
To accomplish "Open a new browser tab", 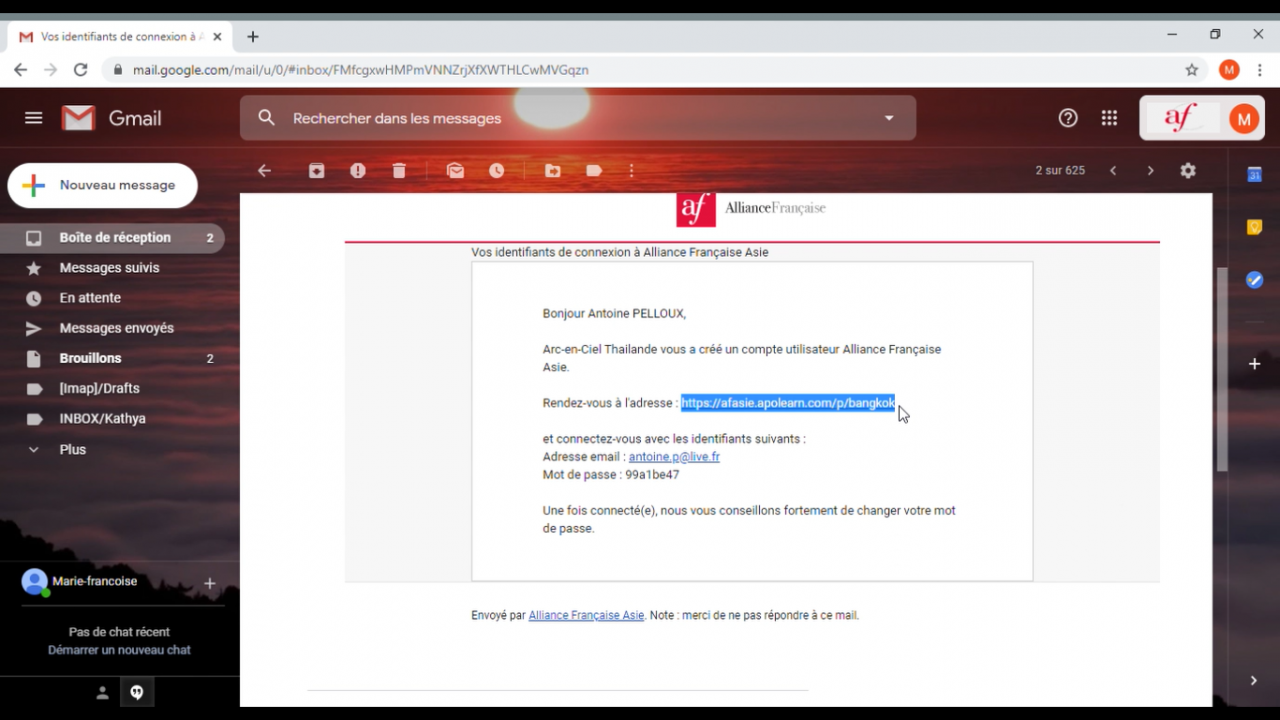I will 253,37.
